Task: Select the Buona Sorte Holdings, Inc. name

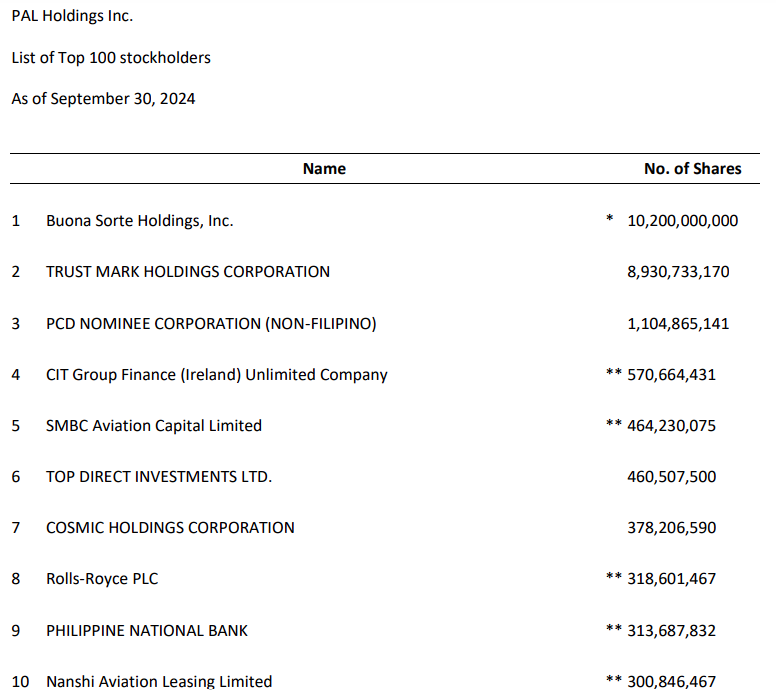Action: click(x=140, y=220)
